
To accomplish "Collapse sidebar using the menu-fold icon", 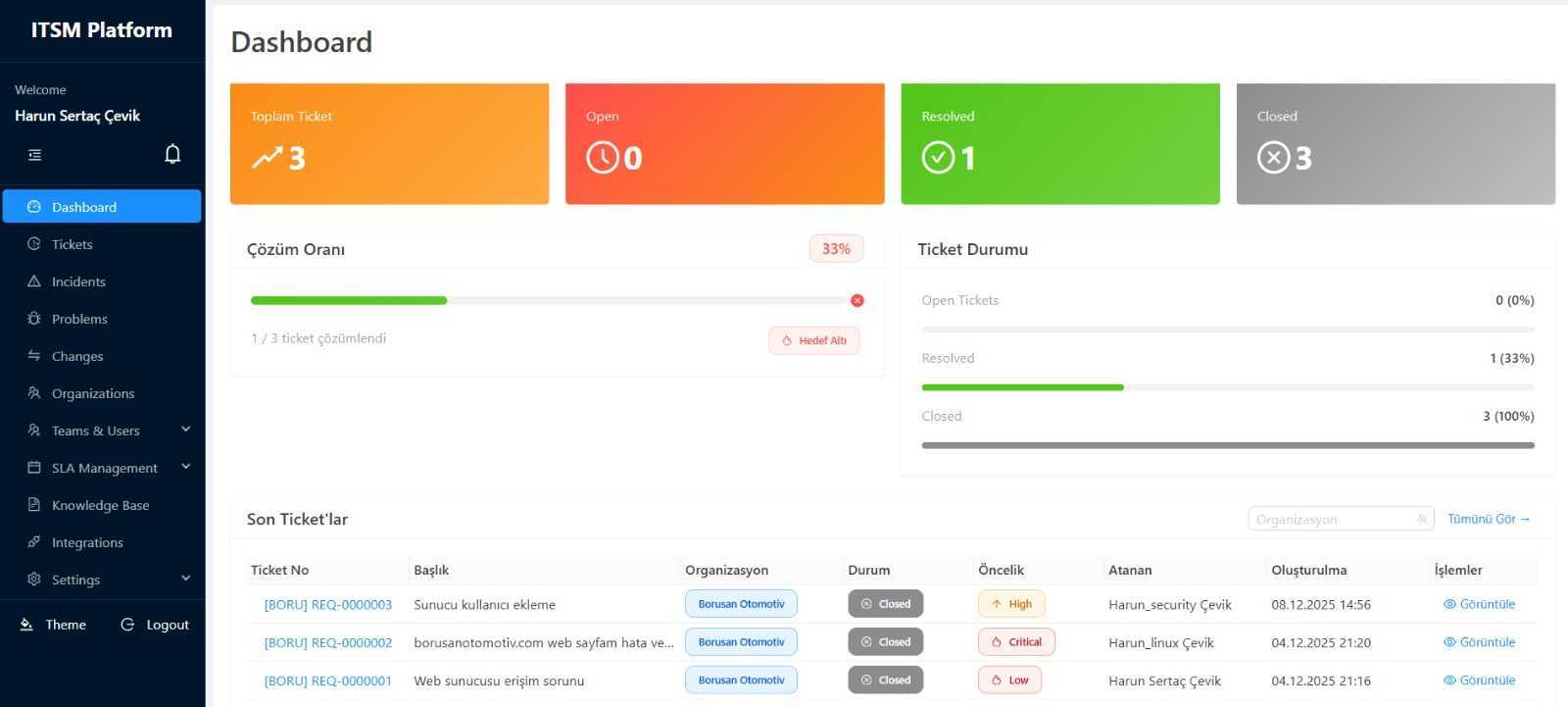I will point(34,155).
